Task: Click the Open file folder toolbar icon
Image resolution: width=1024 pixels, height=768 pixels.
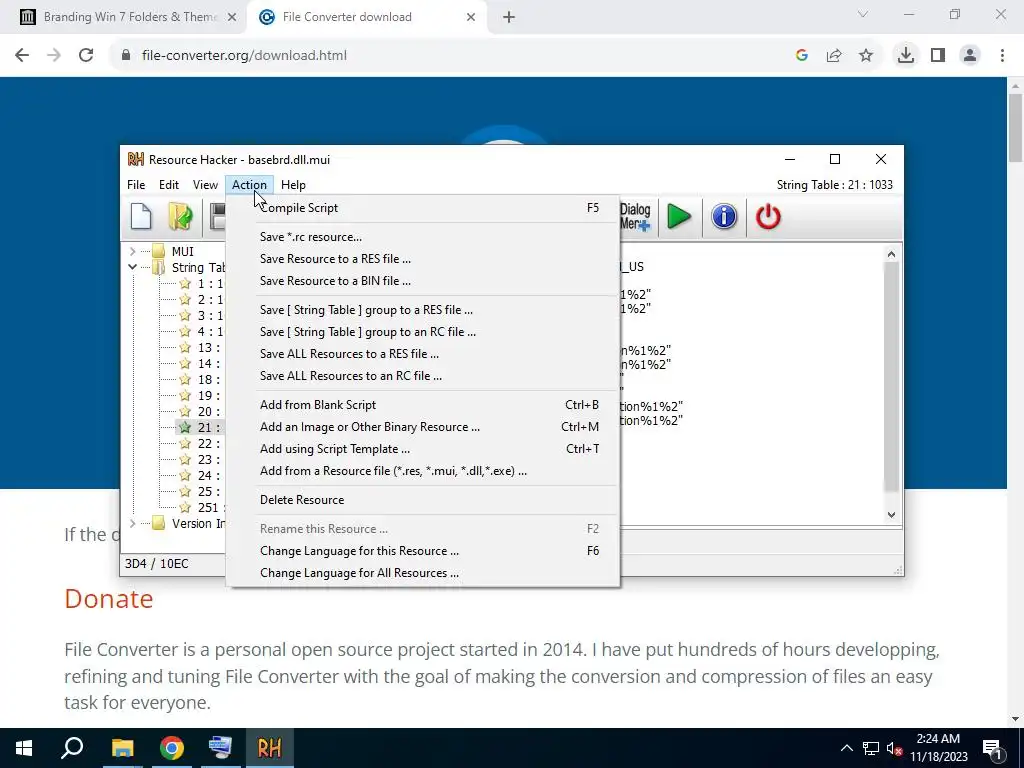Action: click(180, 217)
